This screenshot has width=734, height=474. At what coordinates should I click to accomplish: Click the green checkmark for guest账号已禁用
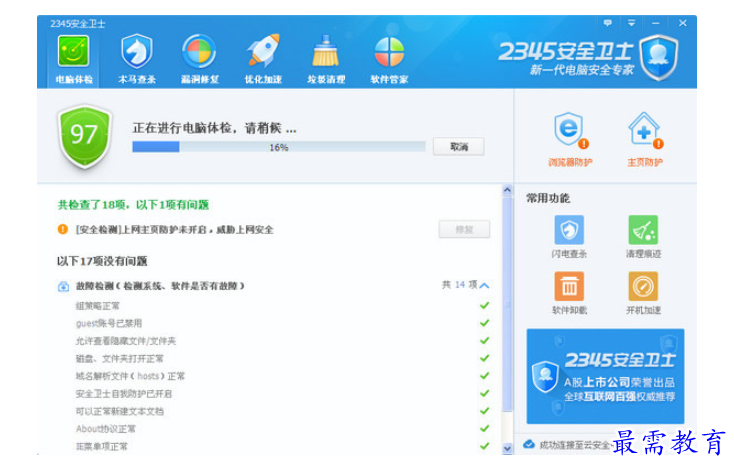click(484, 323)
